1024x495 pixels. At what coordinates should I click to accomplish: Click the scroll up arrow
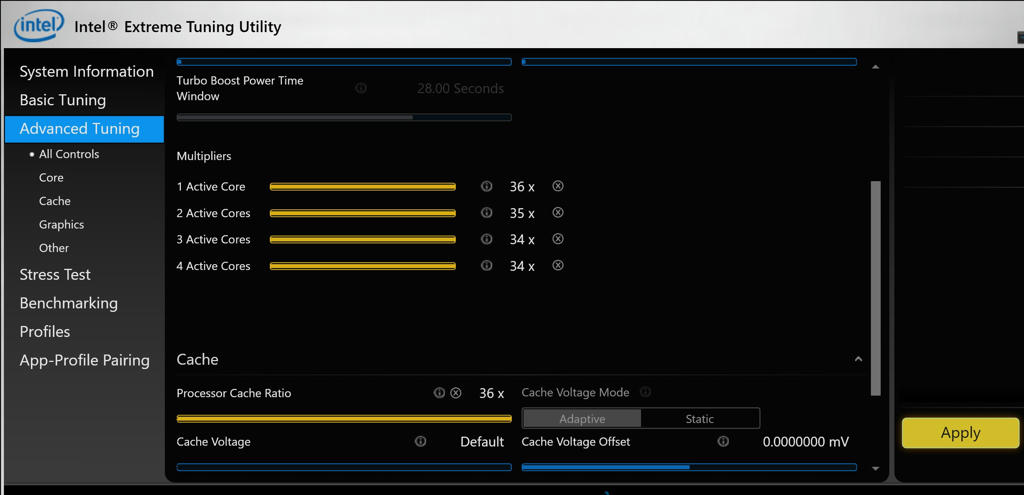click(x=876, y=67)
